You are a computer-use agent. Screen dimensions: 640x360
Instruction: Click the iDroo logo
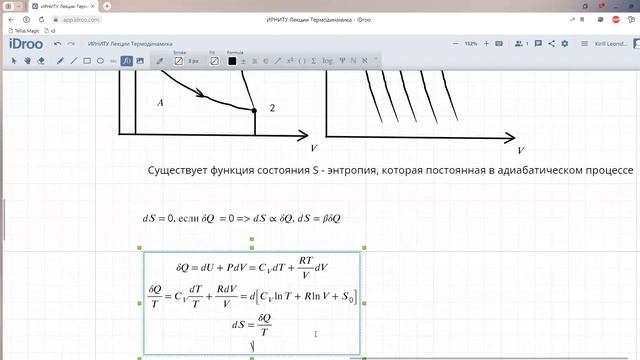pos(26,44)
